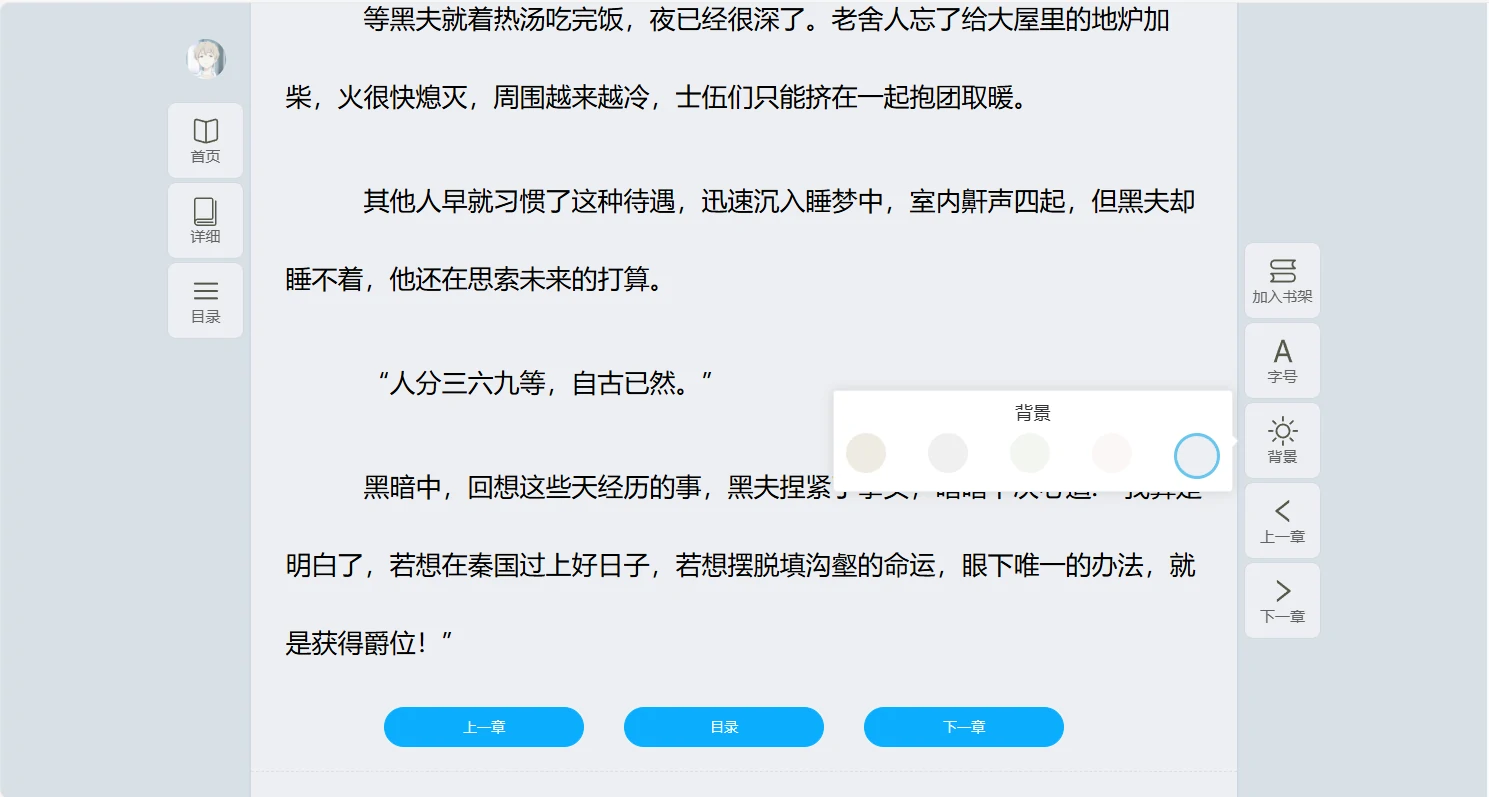The image size is (1489, 797).
Task: Advance to next chapter using the 下一章 chevron
Action: click(1282, 600)
